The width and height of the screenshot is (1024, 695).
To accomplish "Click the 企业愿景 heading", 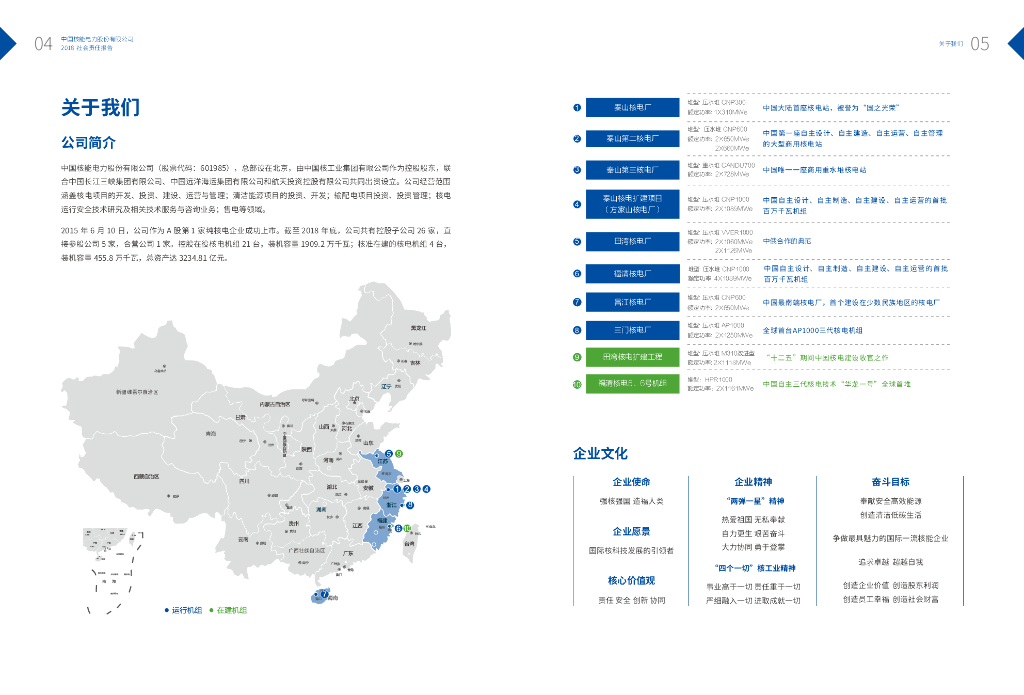I will [x=631, y=531].
